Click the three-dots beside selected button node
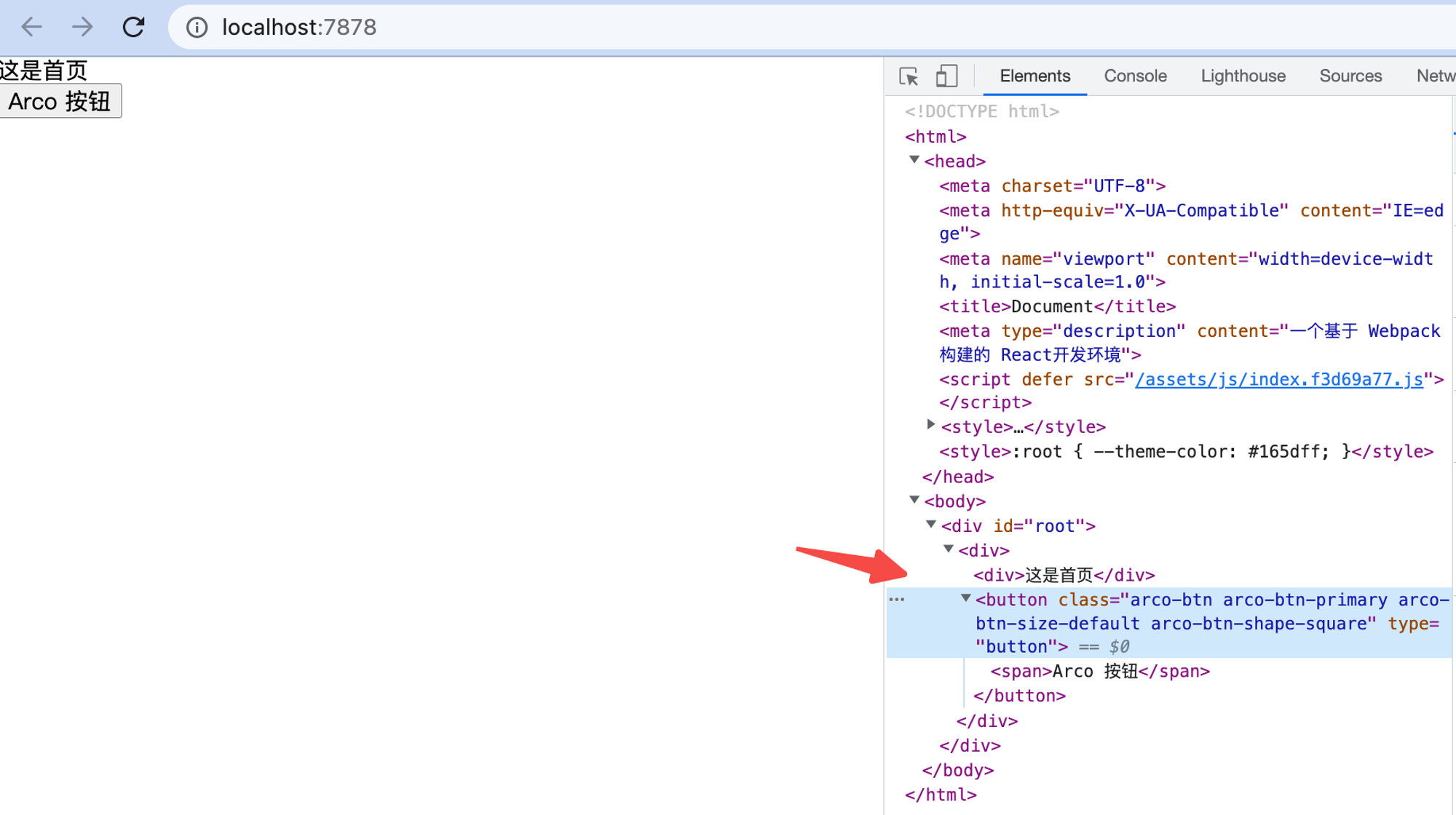This screenshot has height=815, width=1456. [897, 600]
